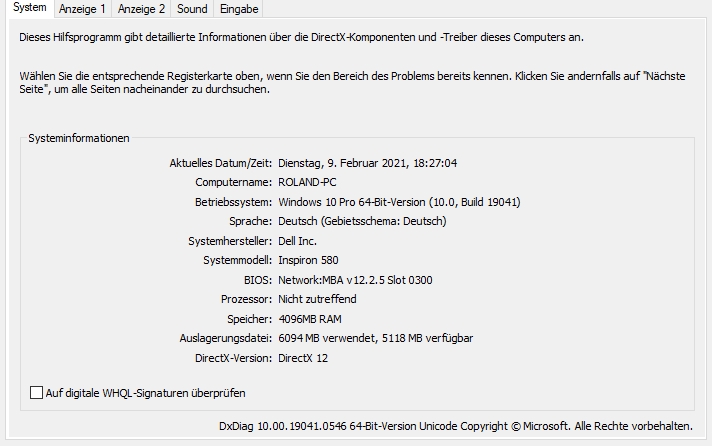Click the BIOS Network:MBA version value

tap(355, 280)
